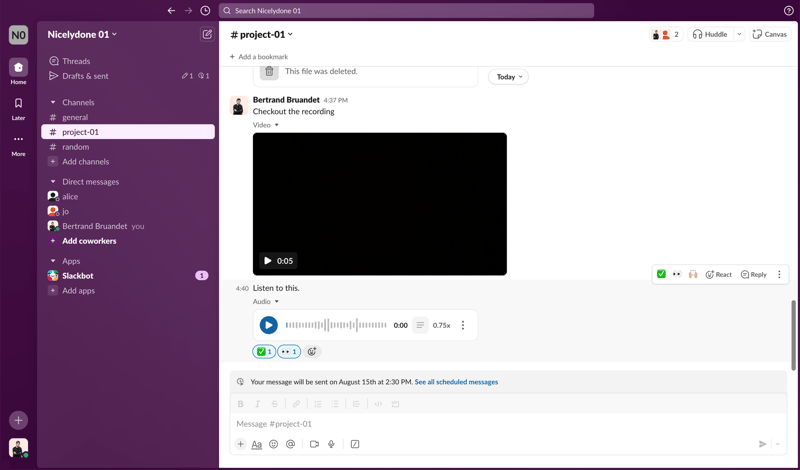800x470 pixels.
Task: Open audio clip more actions menu
Action: click(463, 325)
